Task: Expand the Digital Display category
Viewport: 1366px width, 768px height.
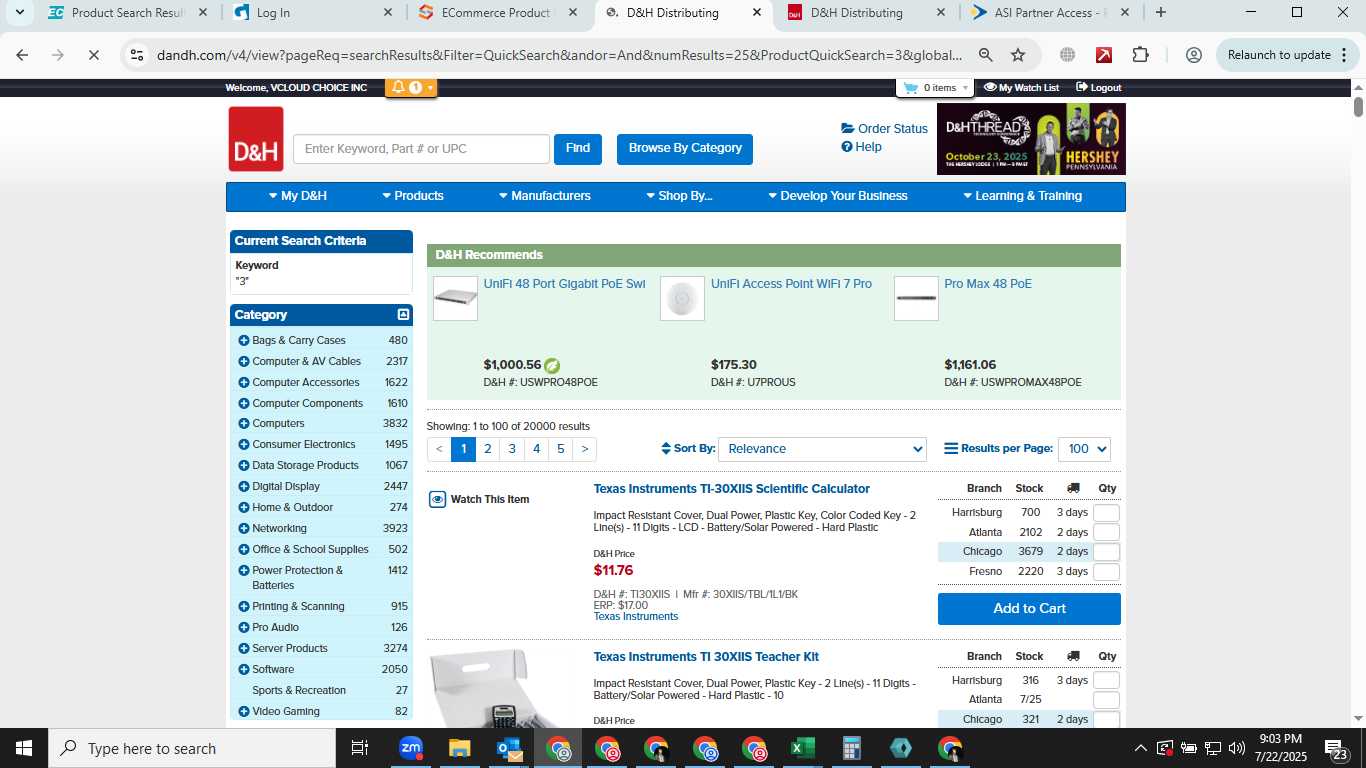Action: 243,486
